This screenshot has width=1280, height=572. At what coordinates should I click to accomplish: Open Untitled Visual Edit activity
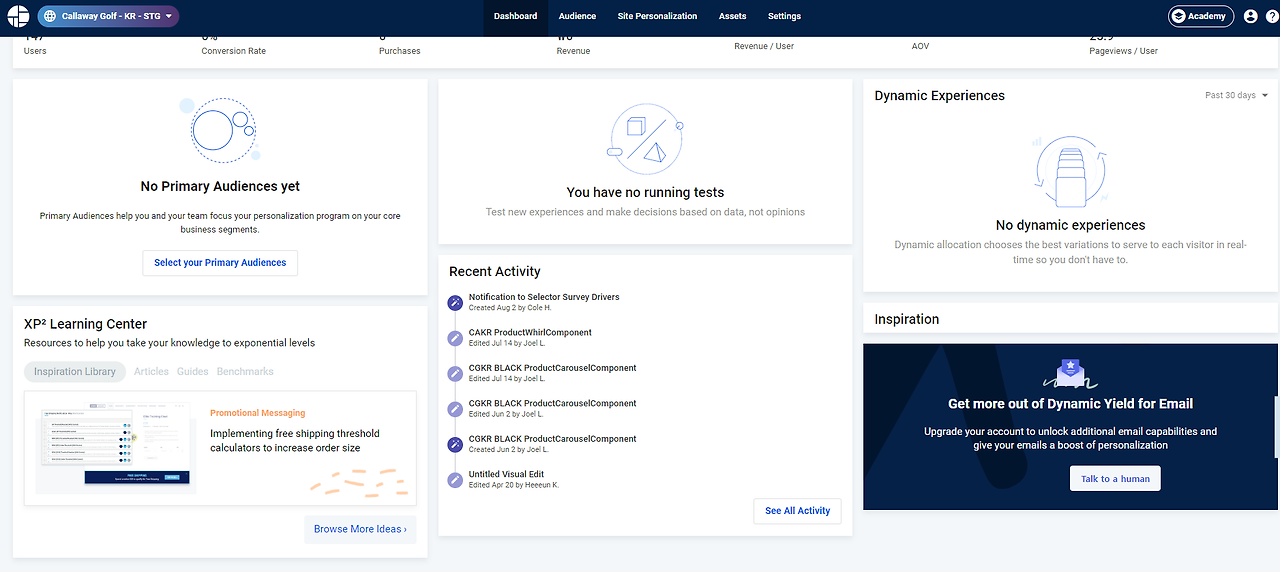506,474
